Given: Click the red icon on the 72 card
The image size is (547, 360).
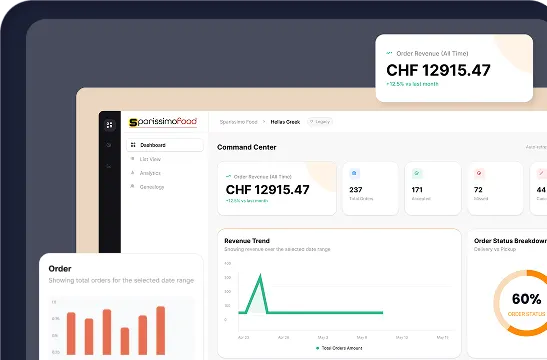Looking at the screenshot, I should 479,173.
